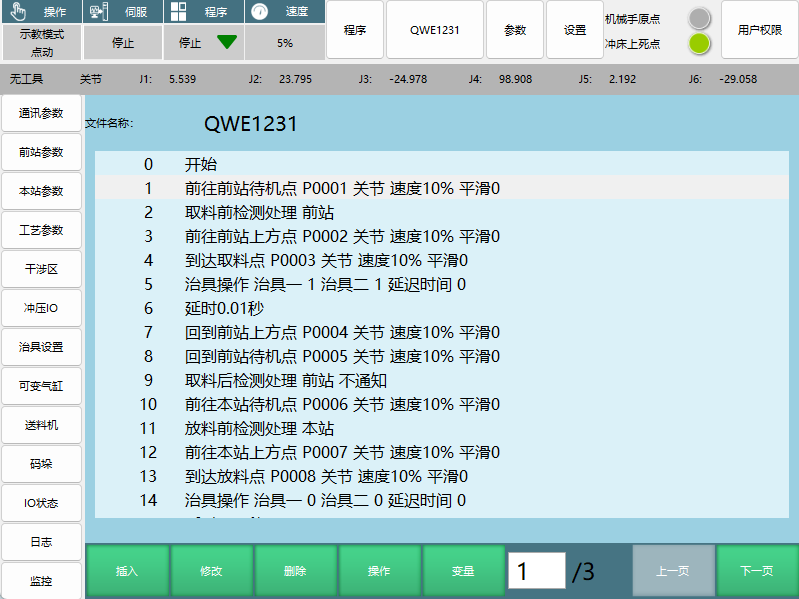This screenshot has width=799, height=599.
Task: Click the green 冲床上死点 indicator light
Action: (699, 43)
